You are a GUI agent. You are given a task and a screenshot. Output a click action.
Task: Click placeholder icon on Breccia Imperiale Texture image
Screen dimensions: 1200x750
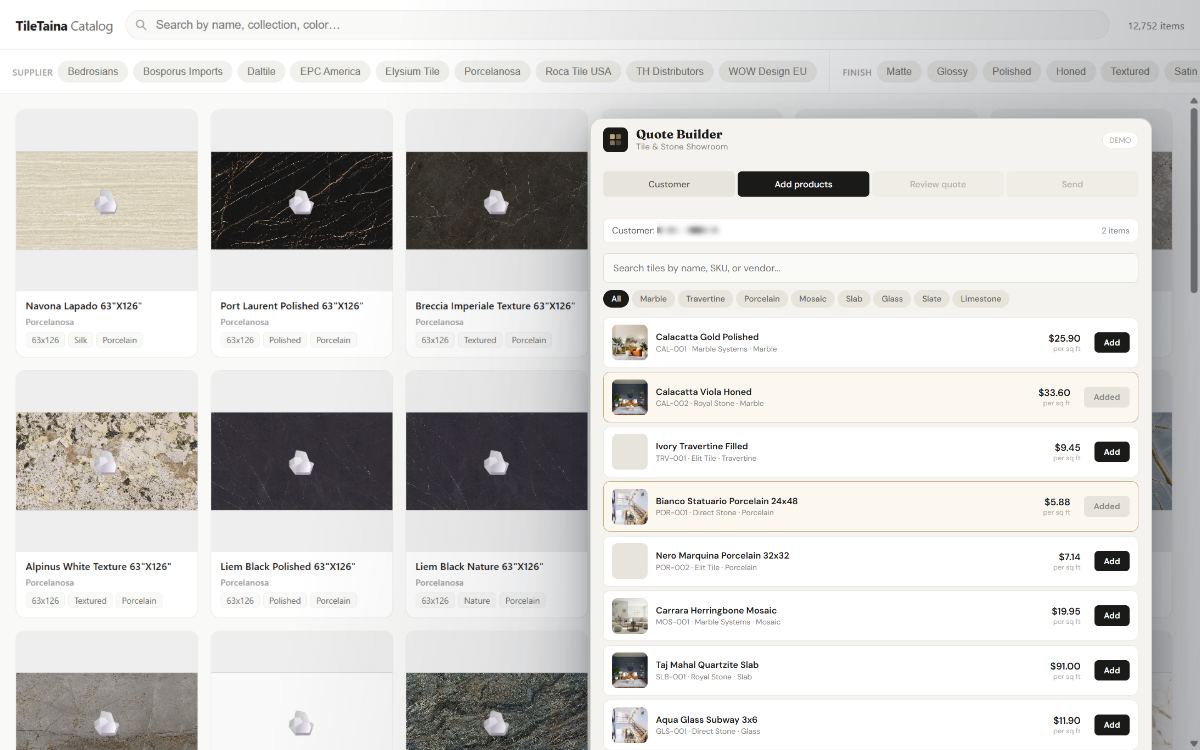(x=497, y=203)
